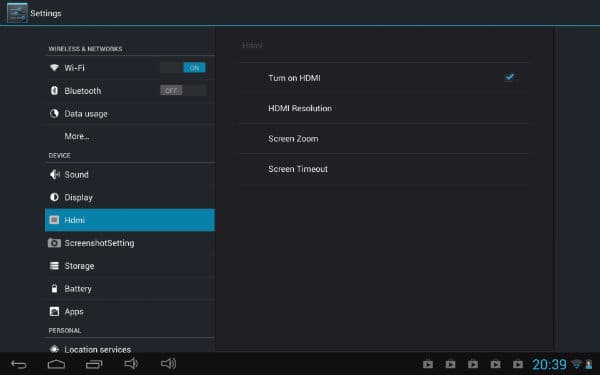Image resolution: width=600 pixels, height=375 pixels.
Task: Tap the notification icon immediately left of clock
Action: pos(518,364)
